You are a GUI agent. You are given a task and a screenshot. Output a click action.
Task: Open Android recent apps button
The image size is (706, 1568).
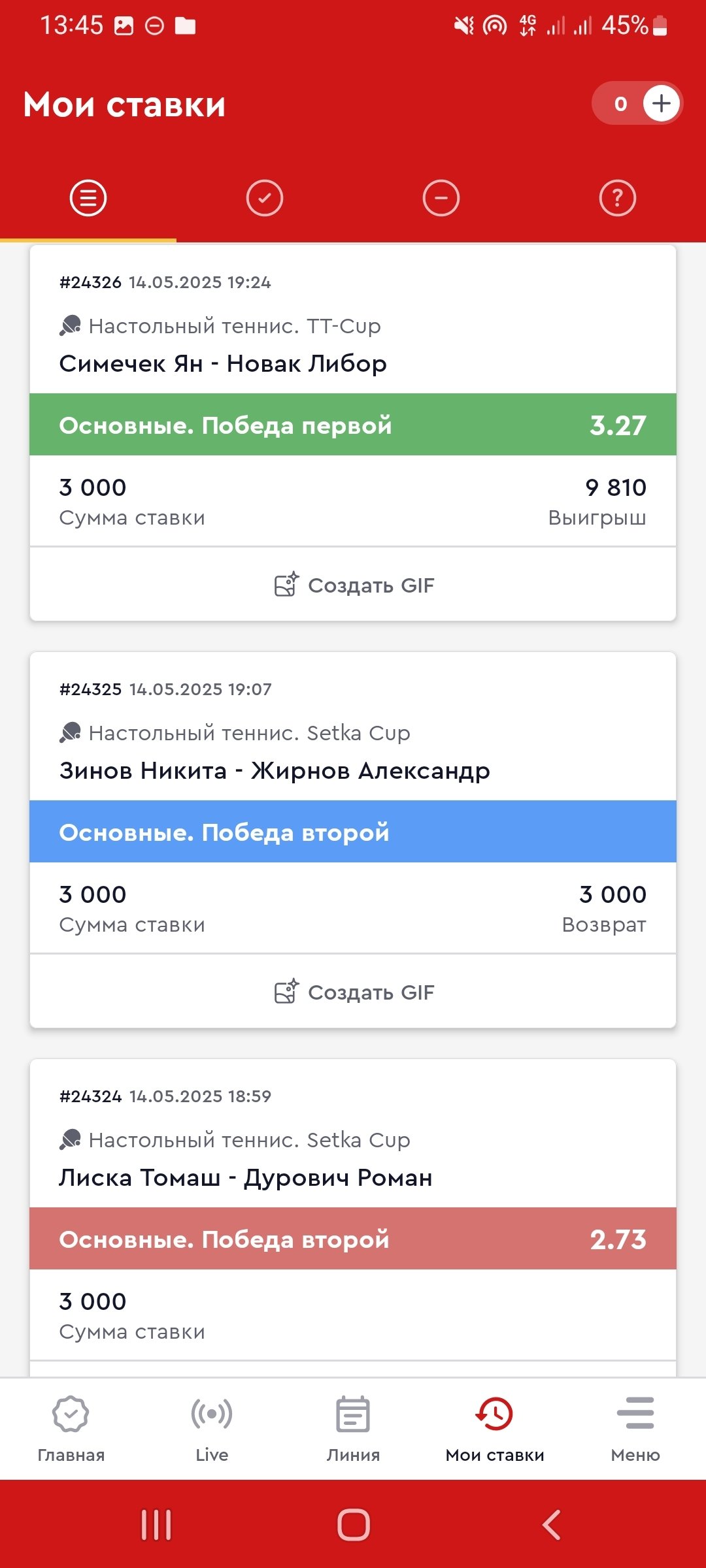(156, 1525)
